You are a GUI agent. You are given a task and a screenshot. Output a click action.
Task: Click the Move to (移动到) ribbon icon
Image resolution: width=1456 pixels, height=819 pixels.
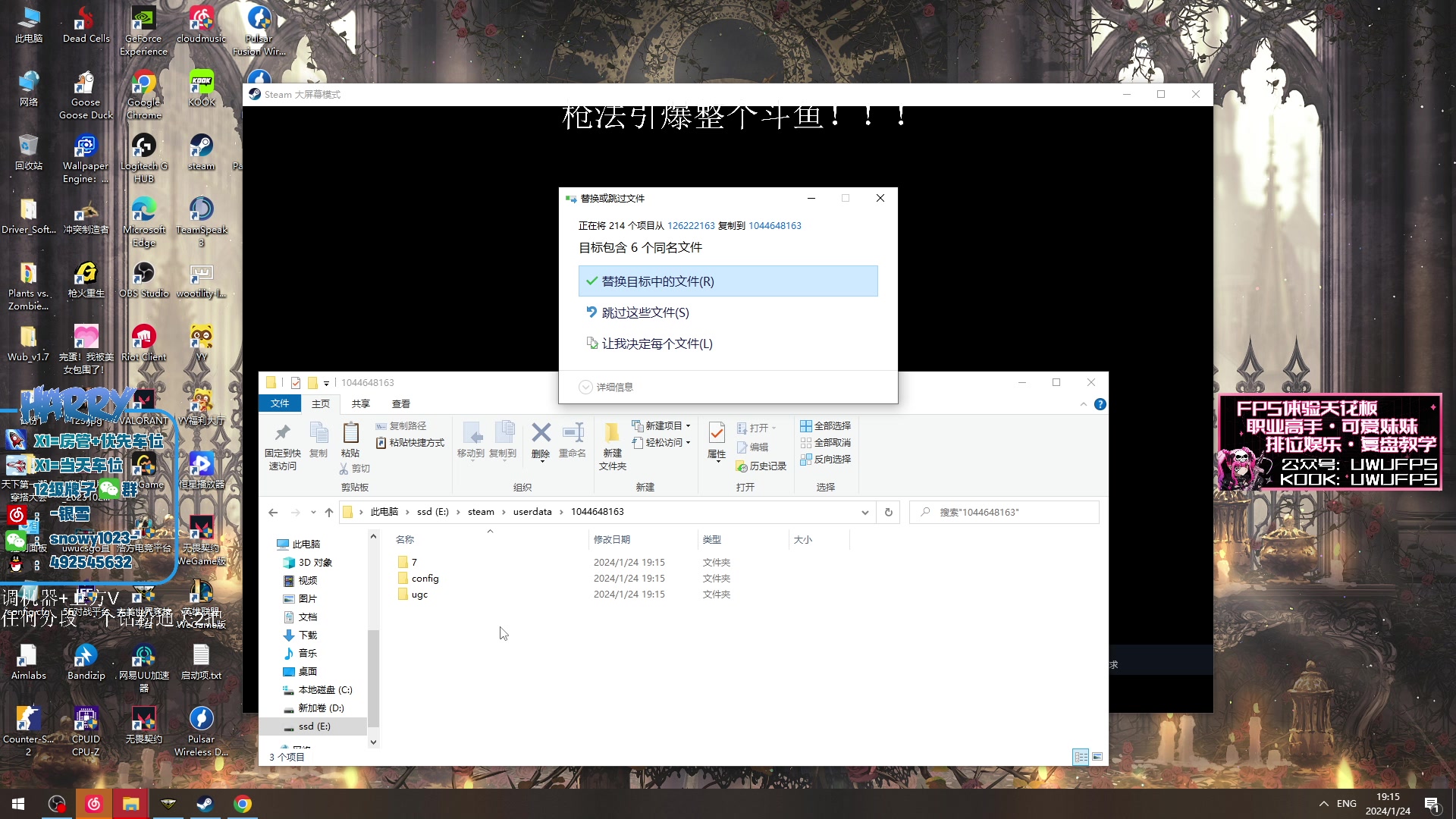(471, 441)
